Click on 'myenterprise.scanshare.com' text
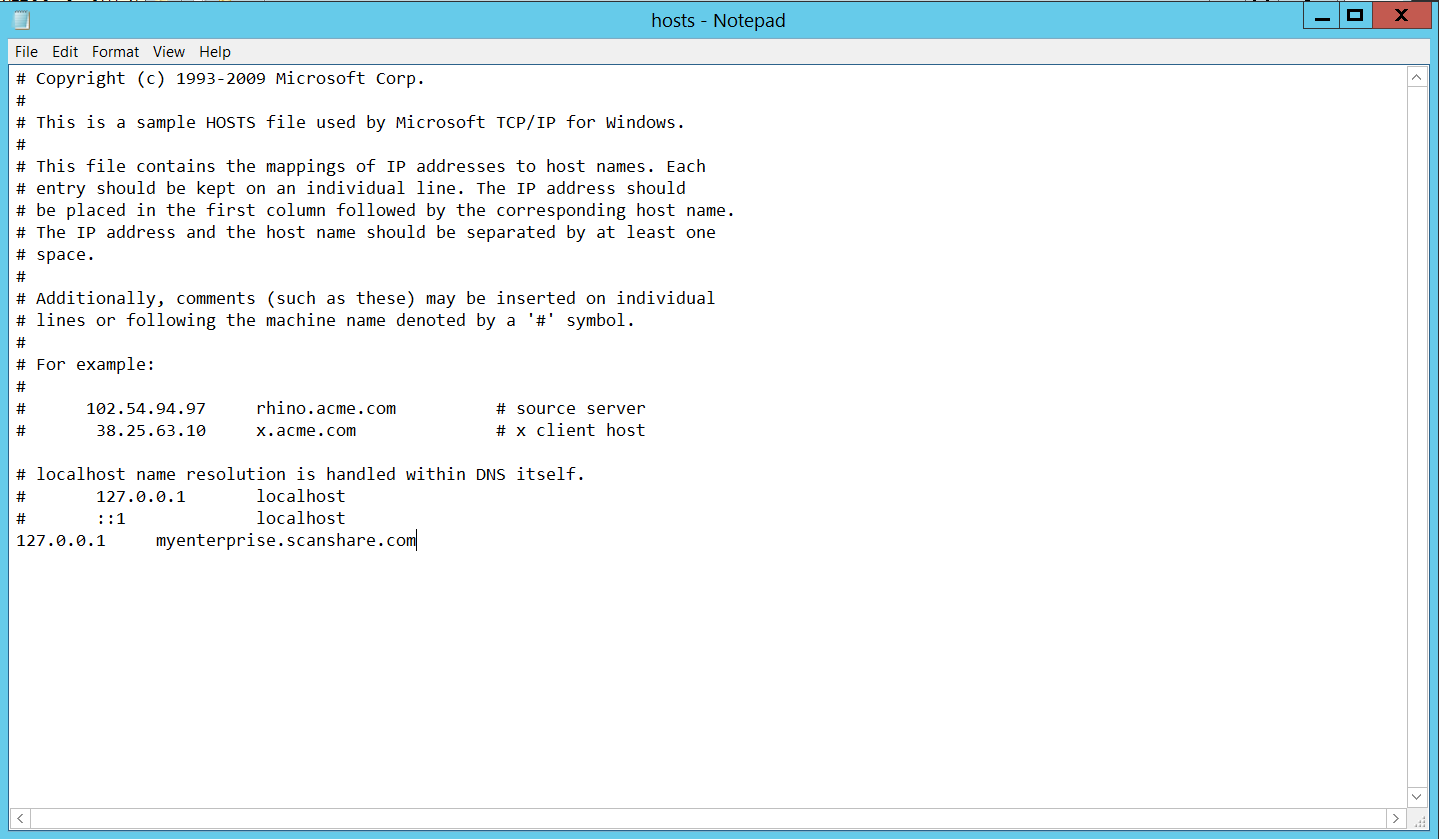Viewport: 1439px width, 839px height. point(286,541)
